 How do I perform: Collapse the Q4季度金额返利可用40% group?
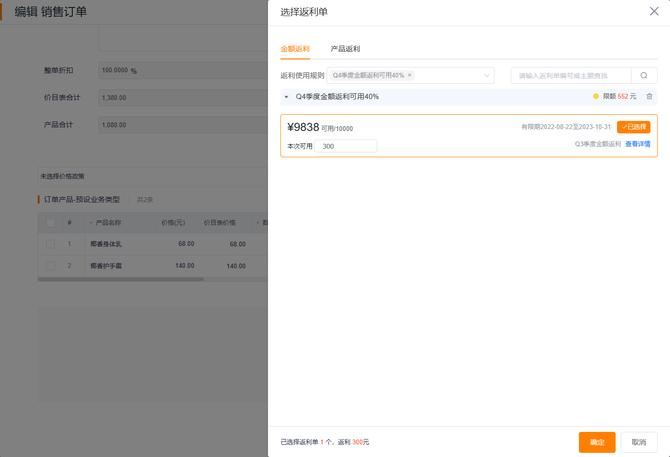[287, 97]
